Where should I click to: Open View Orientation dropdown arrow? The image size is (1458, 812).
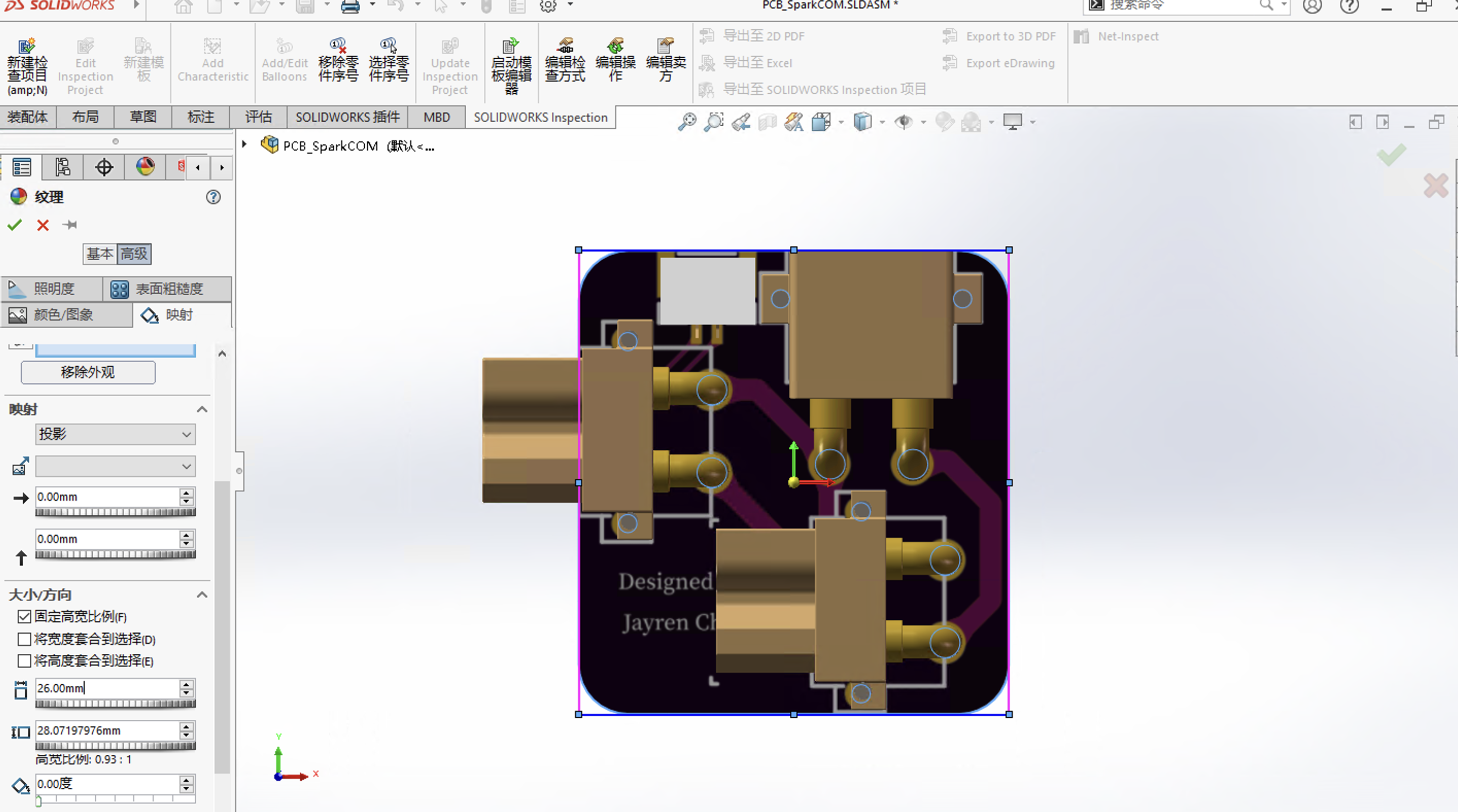click(841, 122)
